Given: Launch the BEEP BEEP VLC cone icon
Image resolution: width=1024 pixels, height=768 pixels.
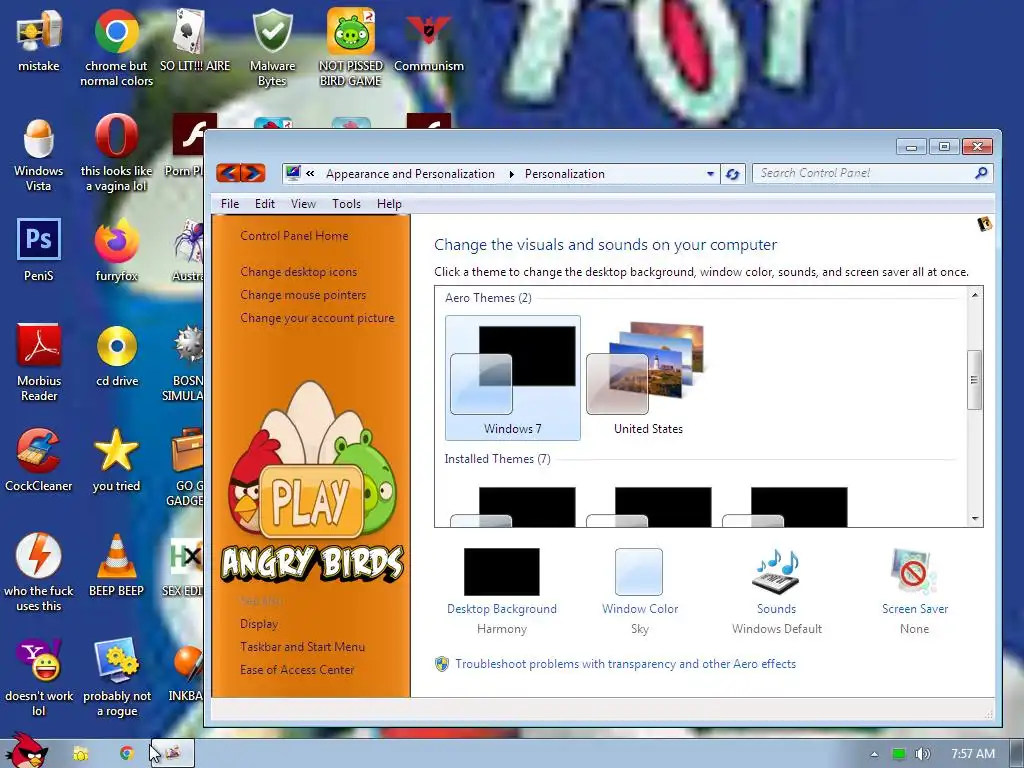Looking at the screenshot, I should pos(116,565).
